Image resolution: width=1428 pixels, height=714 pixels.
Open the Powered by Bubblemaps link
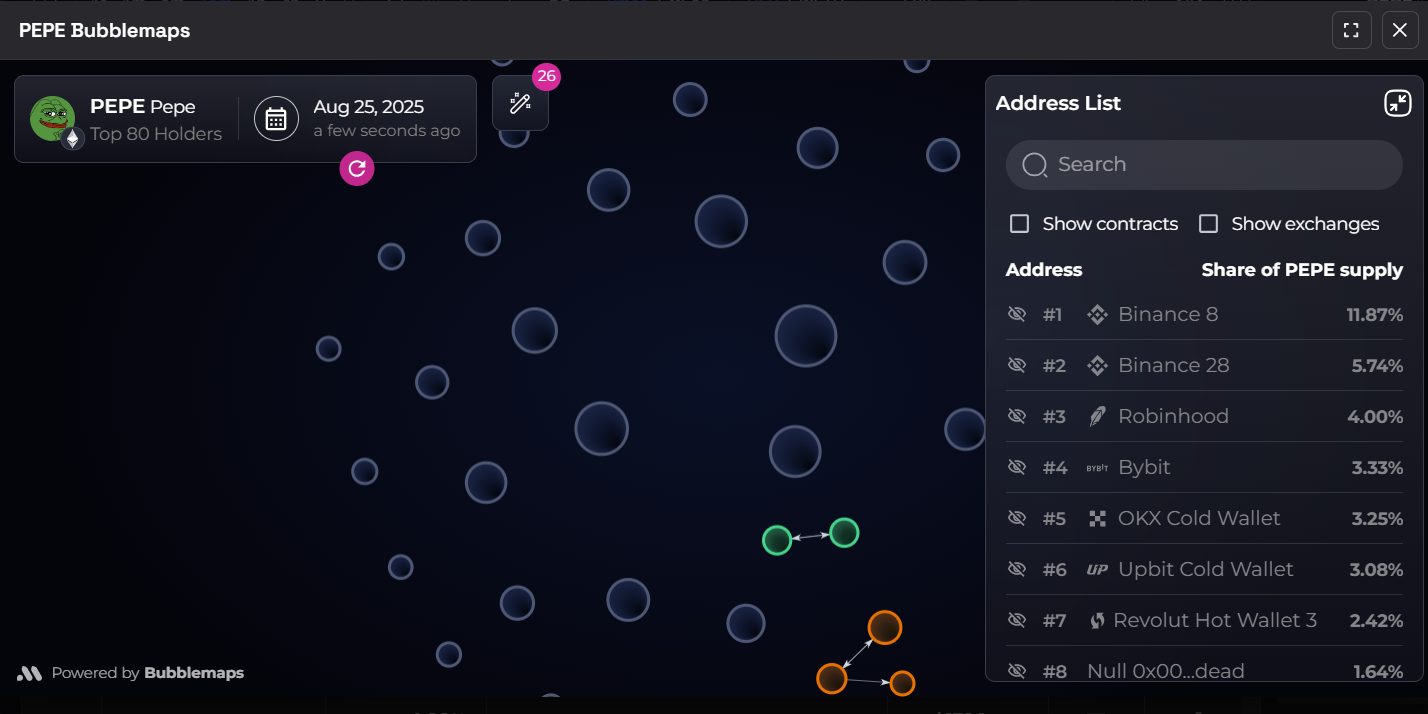(147, 673)
